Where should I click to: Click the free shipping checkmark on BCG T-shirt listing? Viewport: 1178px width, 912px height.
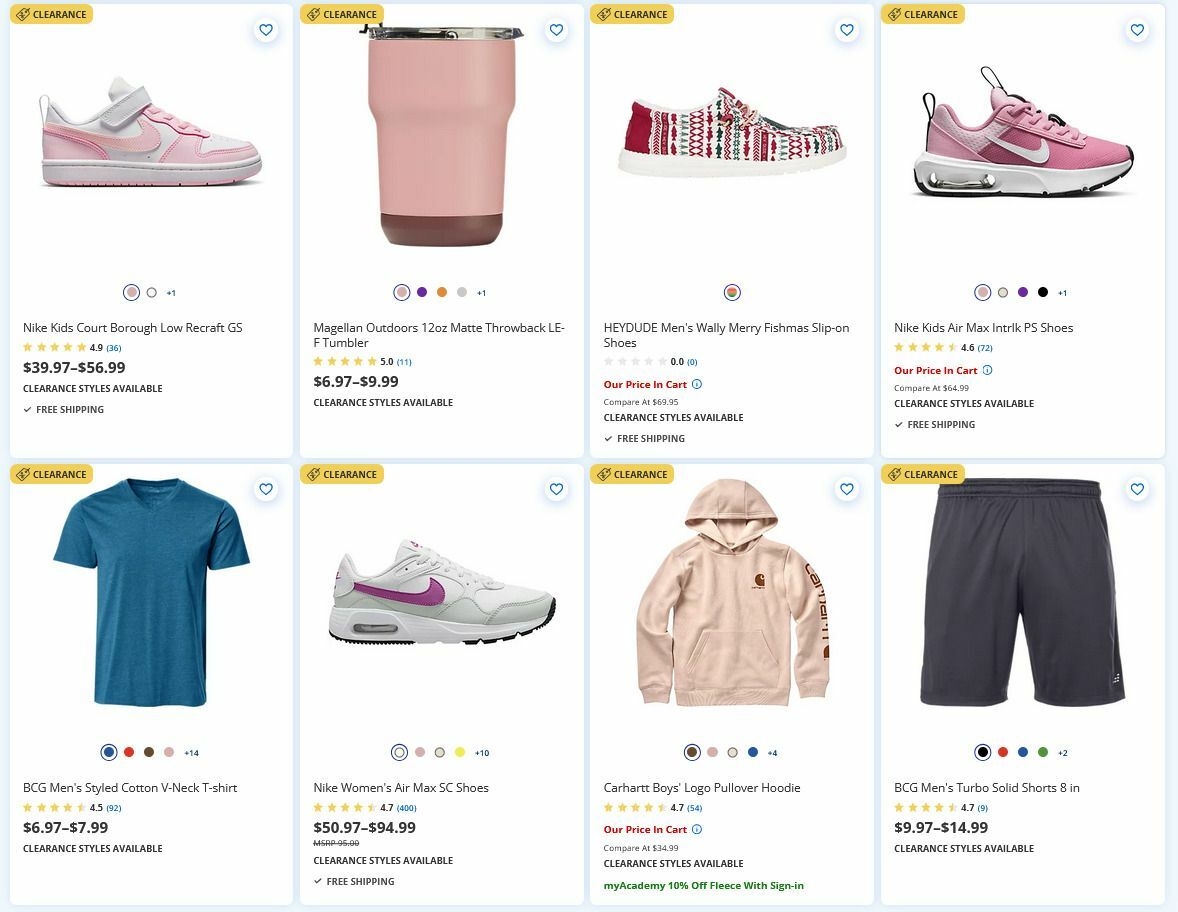(x=27, y=409)
